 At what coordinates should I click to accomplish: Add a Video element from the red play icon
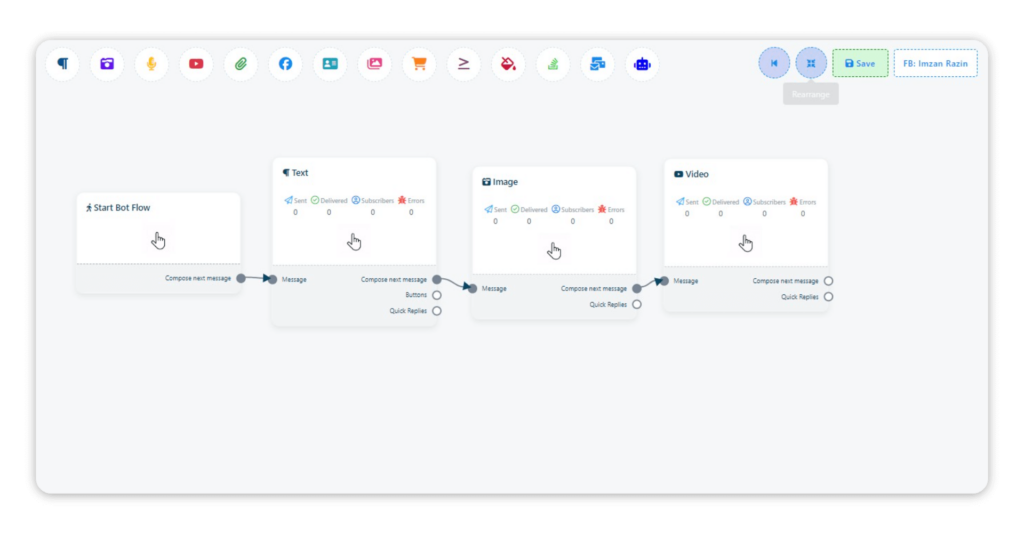coord(196,64)
